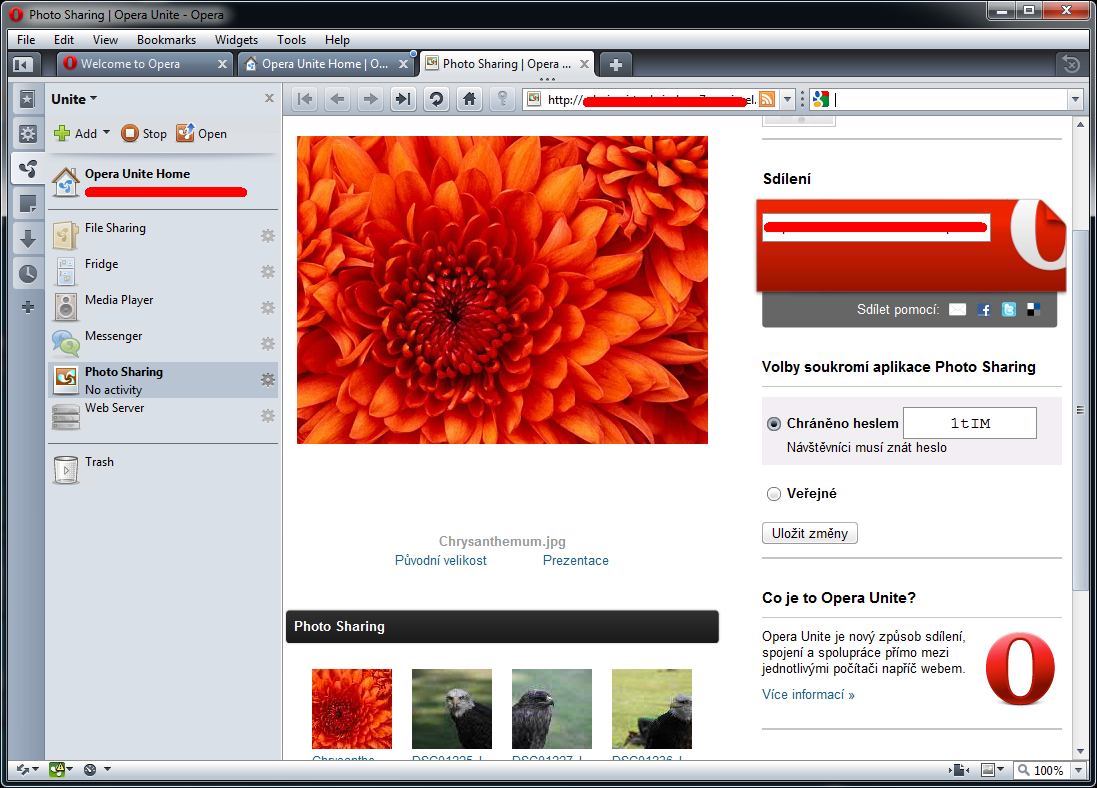Viewport: 1097px width, 788px height.
Task: Open the History panel clock icon
Action: coord(27,274)
